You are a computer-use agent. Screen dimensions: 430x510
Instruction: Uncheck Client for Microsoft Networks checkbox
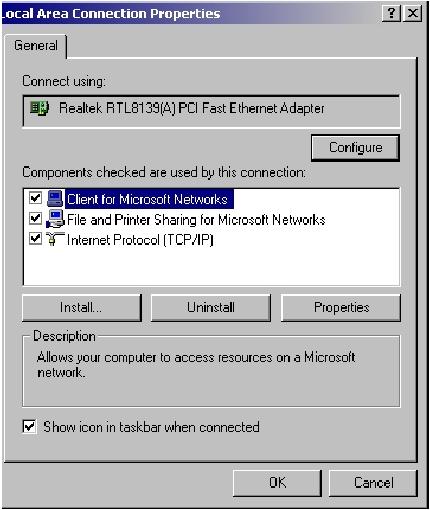35,198
